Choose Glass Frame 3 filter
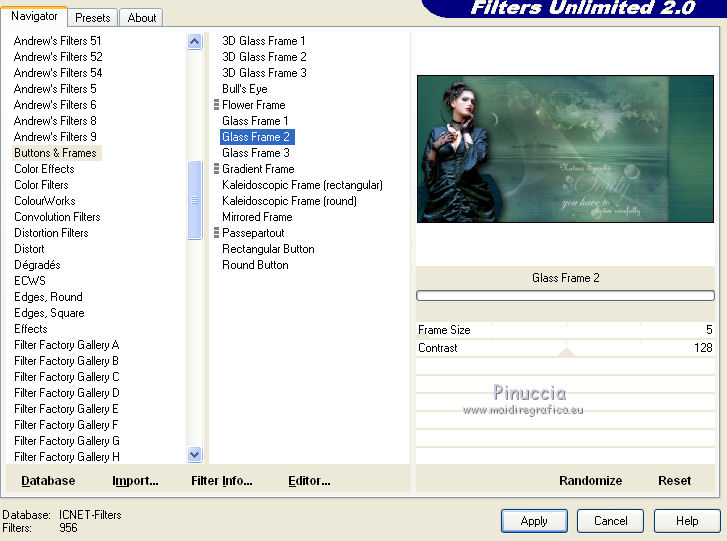Viewport: 727px width, 541px height. [x=255, y=153]
